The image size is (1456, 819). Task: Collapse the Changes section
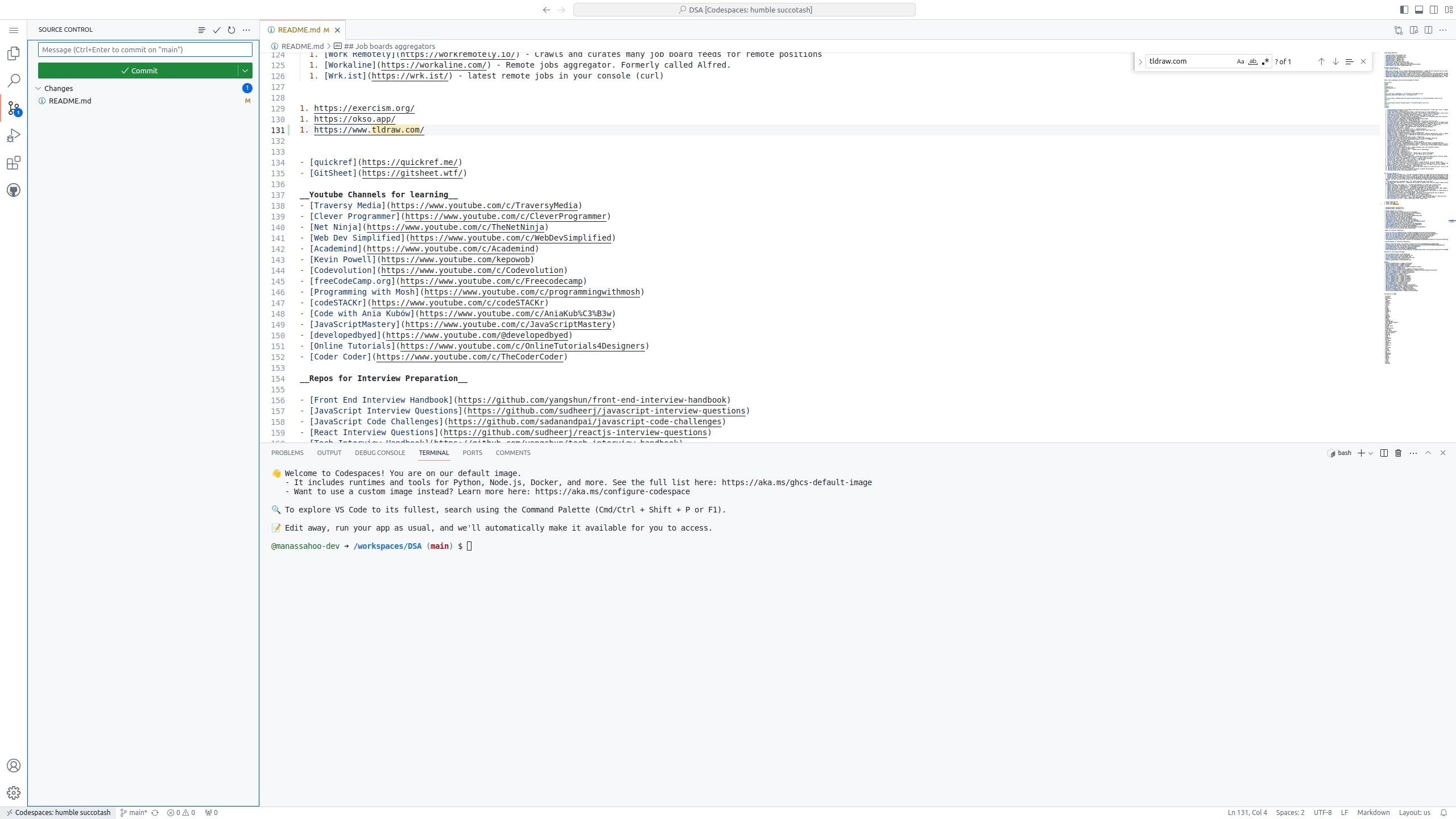38,88
